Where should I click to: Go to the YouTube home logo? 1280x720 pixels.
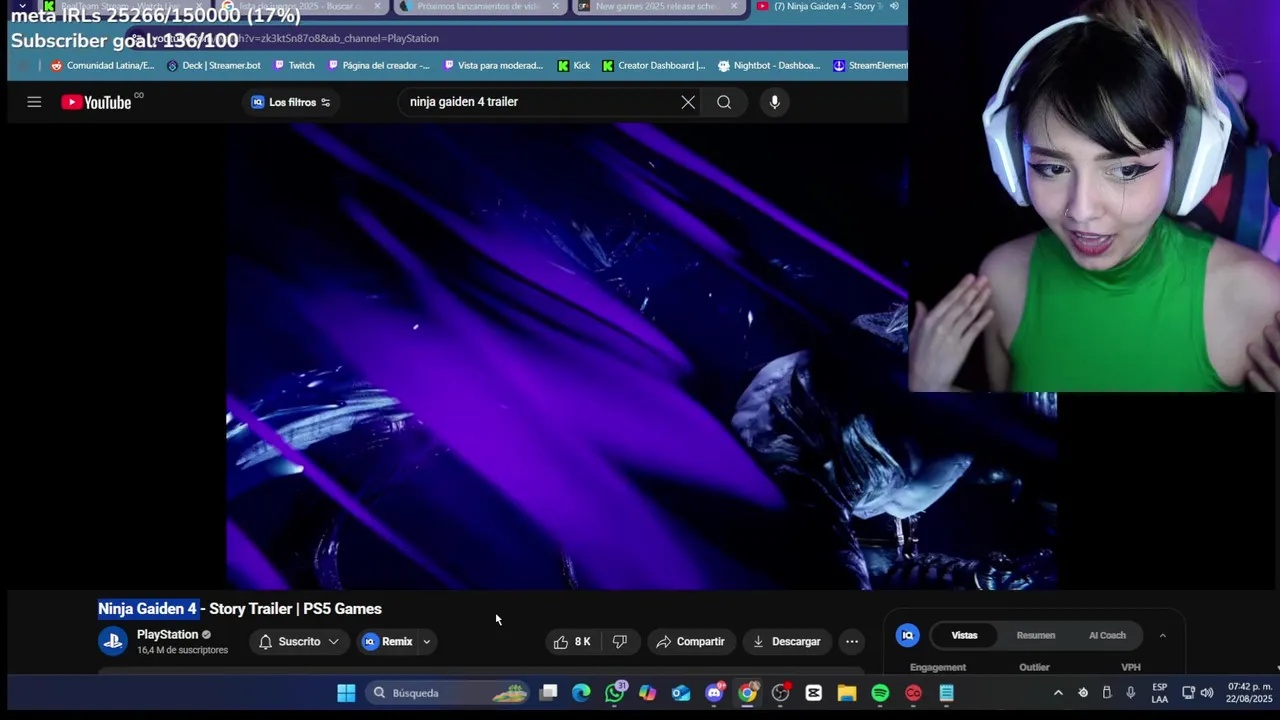click(x=97, y=102)
